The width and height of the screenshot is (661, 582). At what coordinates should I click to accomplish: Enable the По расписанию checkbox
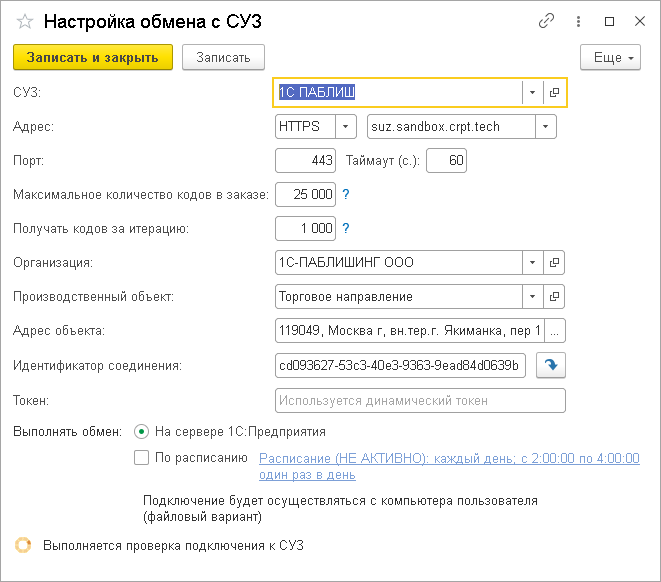[141, 459]
